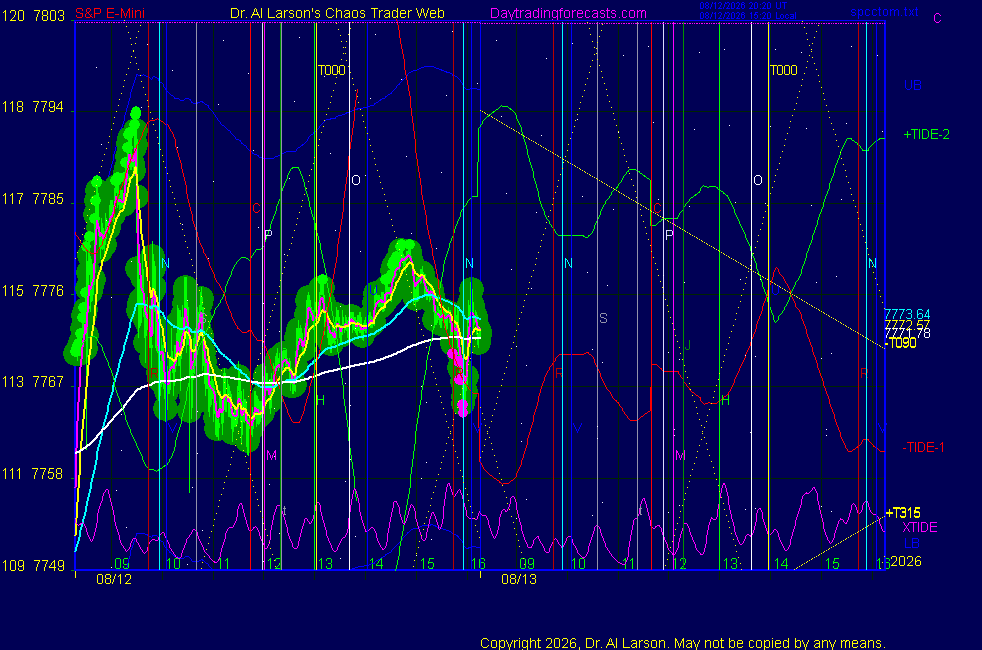Click the magenta "C" label beside spcctom.txt
The width and height of the screenshot is (982, 650).
(937, 18)
